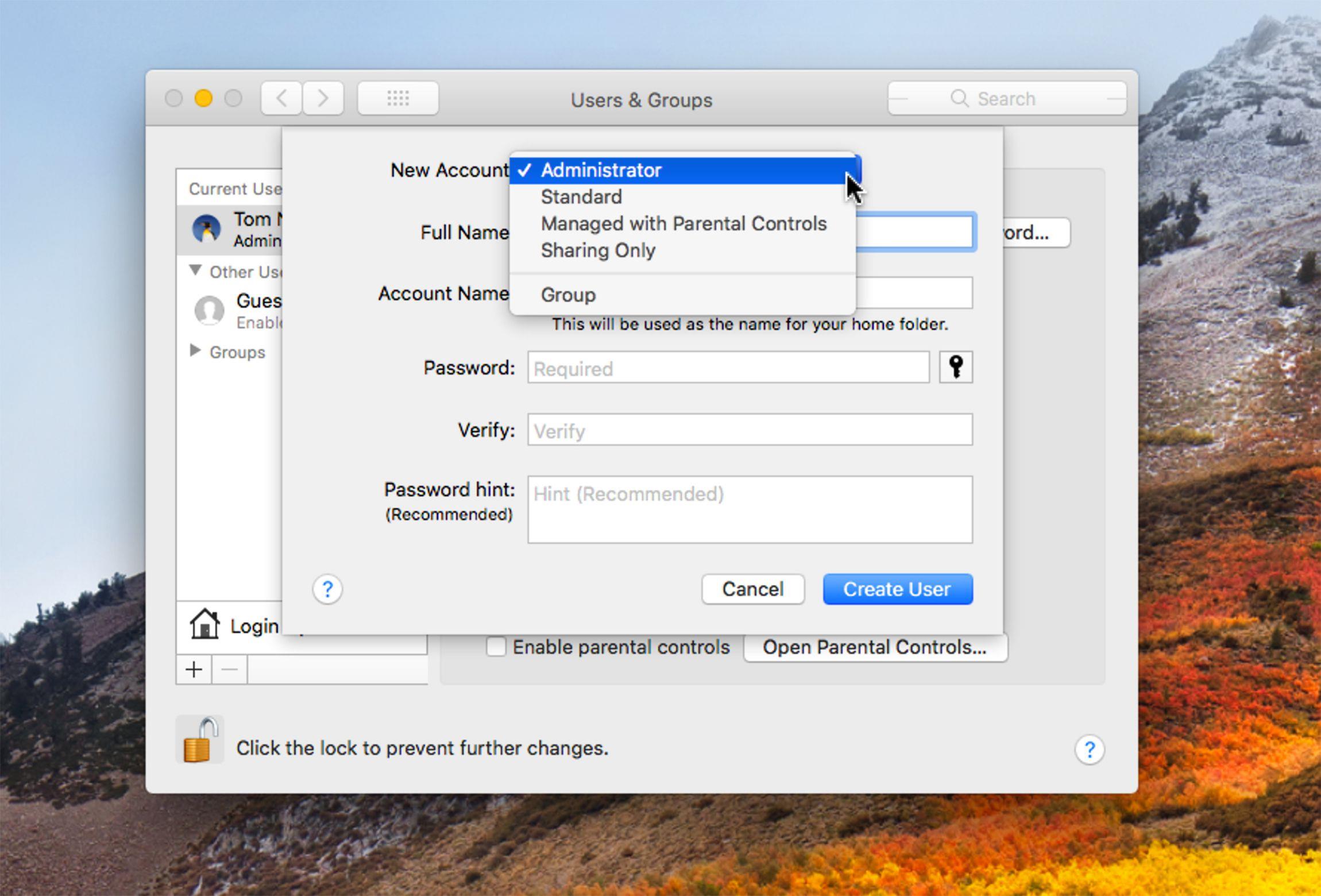Open Login Options house icon
The height and width of the screenshot is (896, 1321).
pos(204,624)
